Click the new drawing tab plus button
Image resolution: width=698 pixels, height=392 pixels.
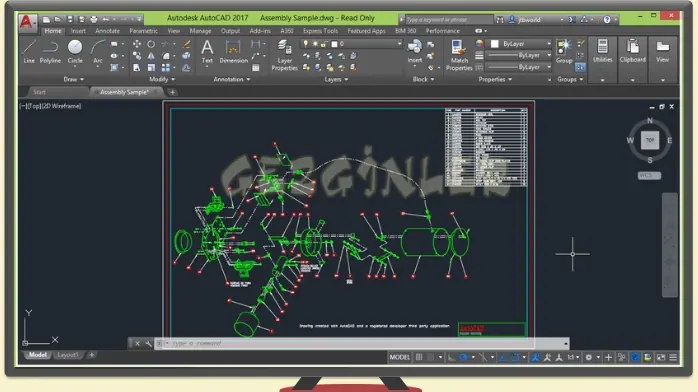click(x=172, y=92)
